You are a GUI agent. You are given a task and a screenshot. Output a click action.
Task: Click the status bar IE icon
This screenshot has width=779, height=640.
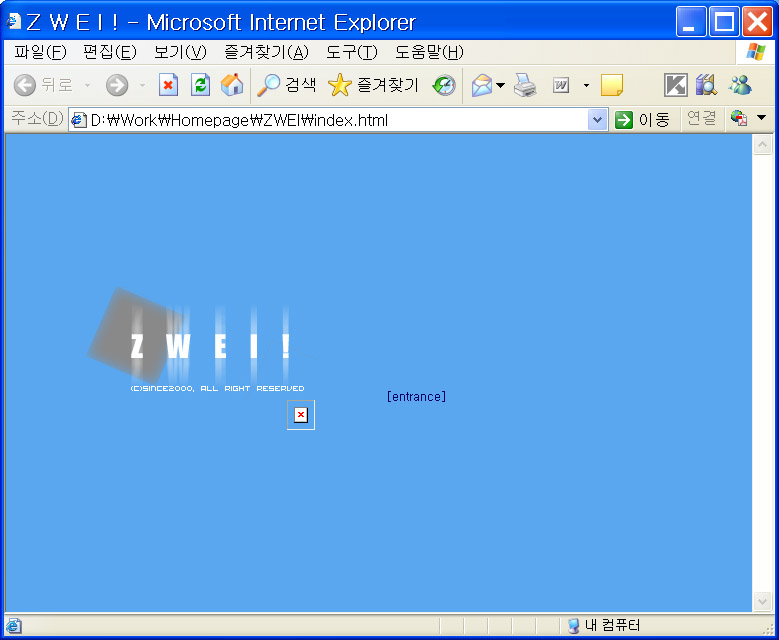pos(13,626)
